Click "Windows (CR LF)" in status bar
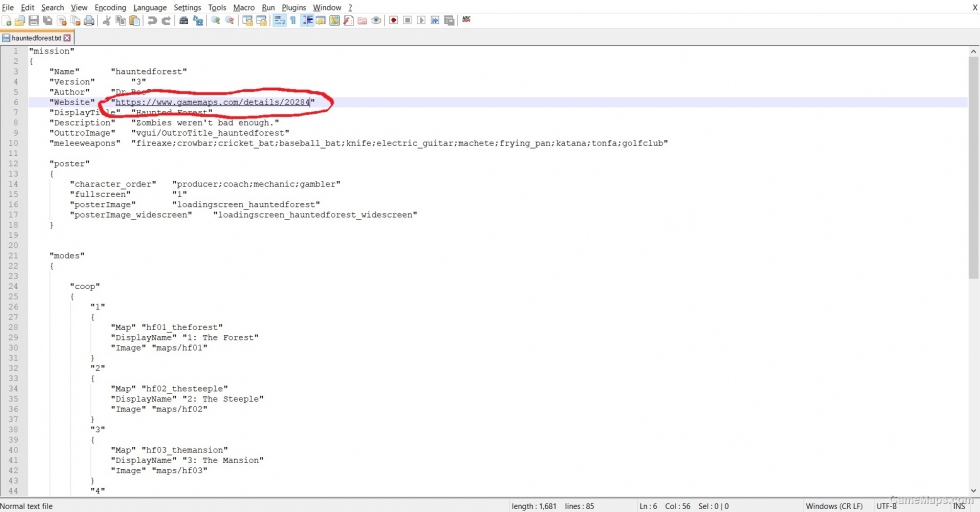This screenshot has width=980, height=512. coord(834,506)
